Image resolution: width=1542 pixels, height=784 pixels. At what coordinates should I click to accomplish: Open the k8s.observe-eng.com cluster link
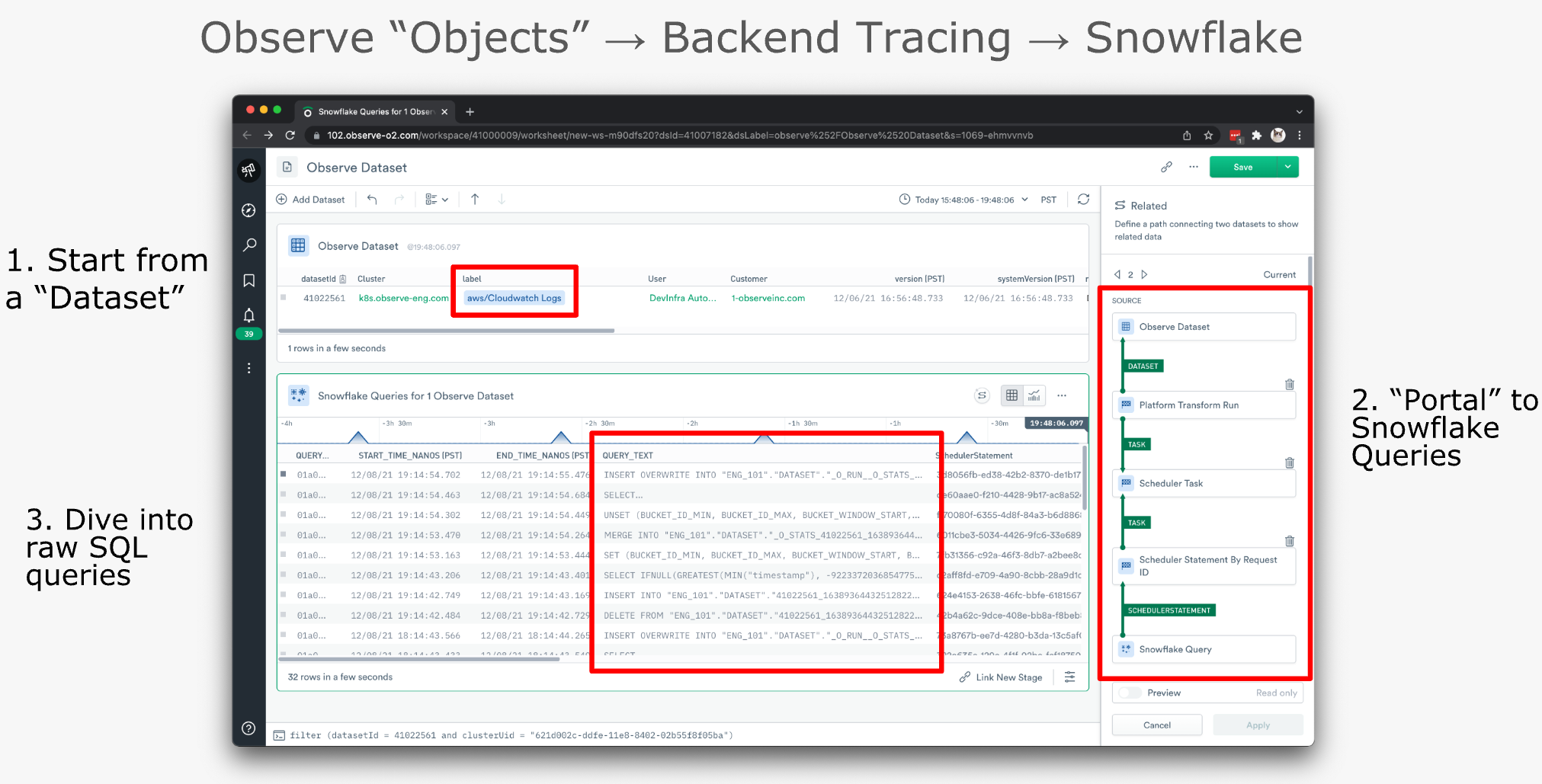(403, 298)
